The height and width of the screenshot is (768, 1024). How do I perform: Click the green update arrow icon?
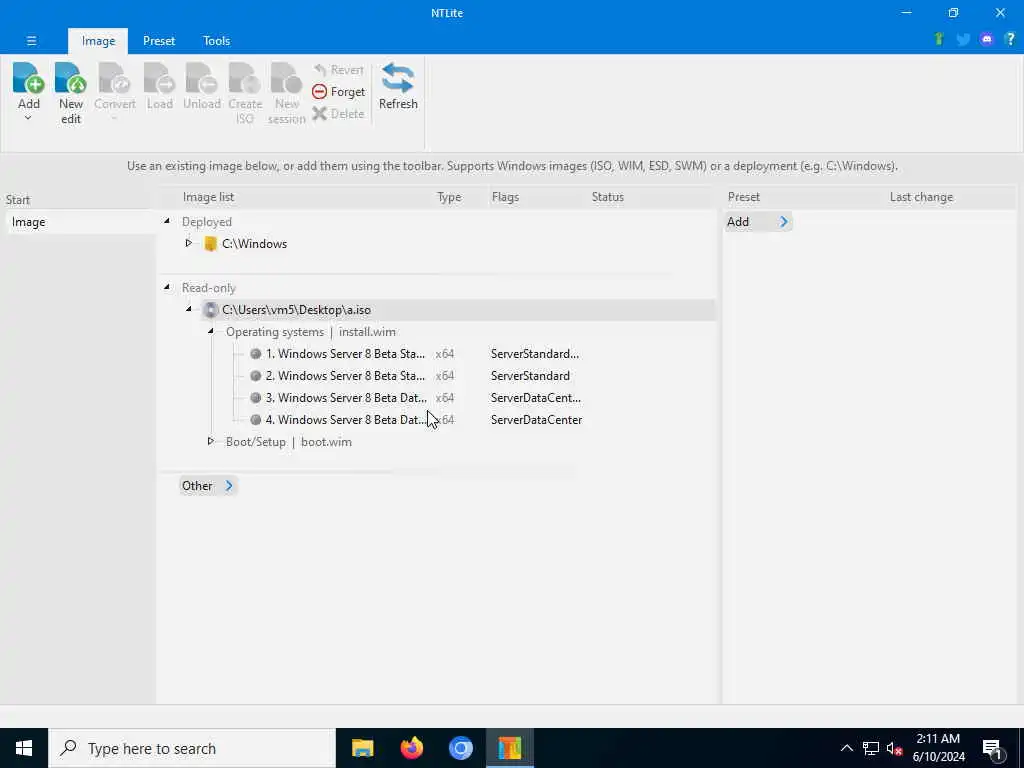click(x=939, y=39)
